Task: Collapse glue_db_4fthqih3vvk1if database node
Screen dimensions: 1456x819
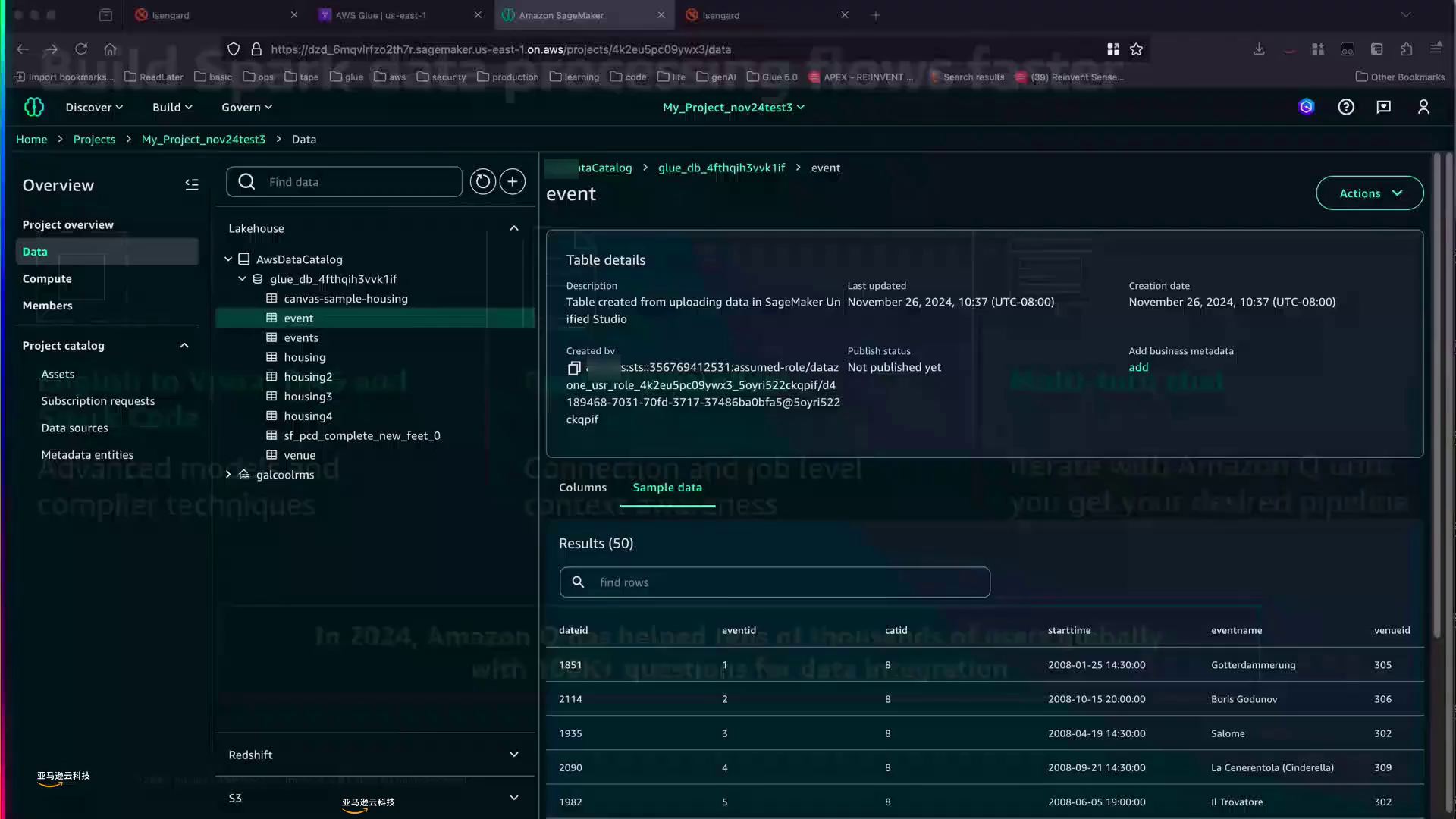Action: pos(242,279)
